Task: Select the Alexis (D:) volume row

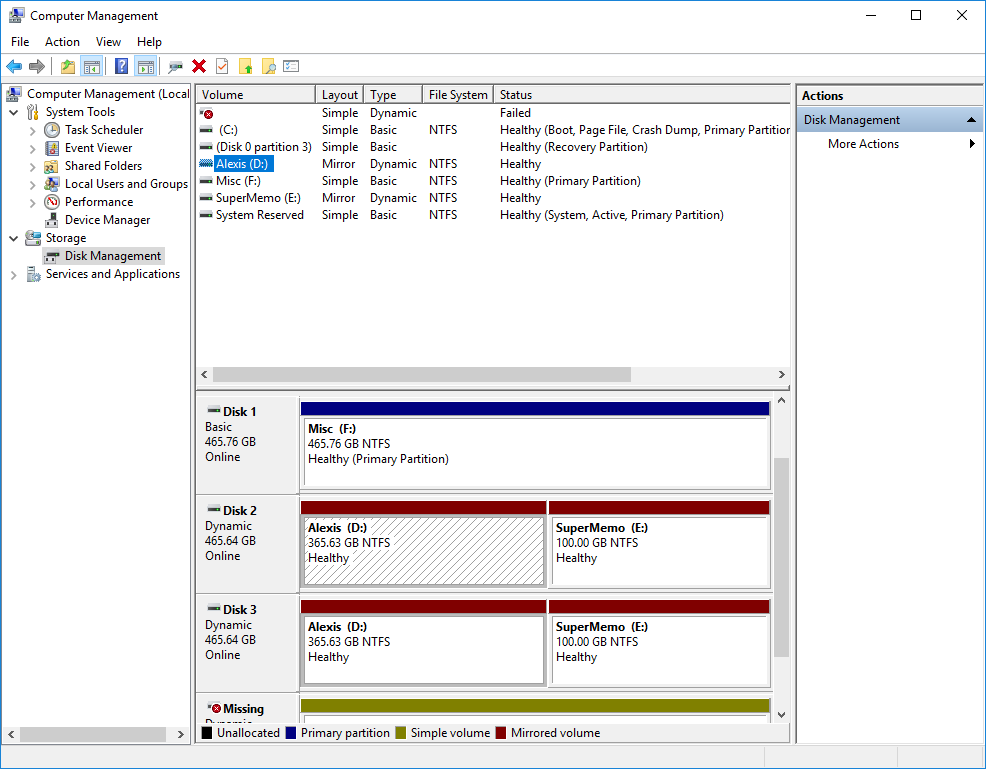Action: click(493, 164)
